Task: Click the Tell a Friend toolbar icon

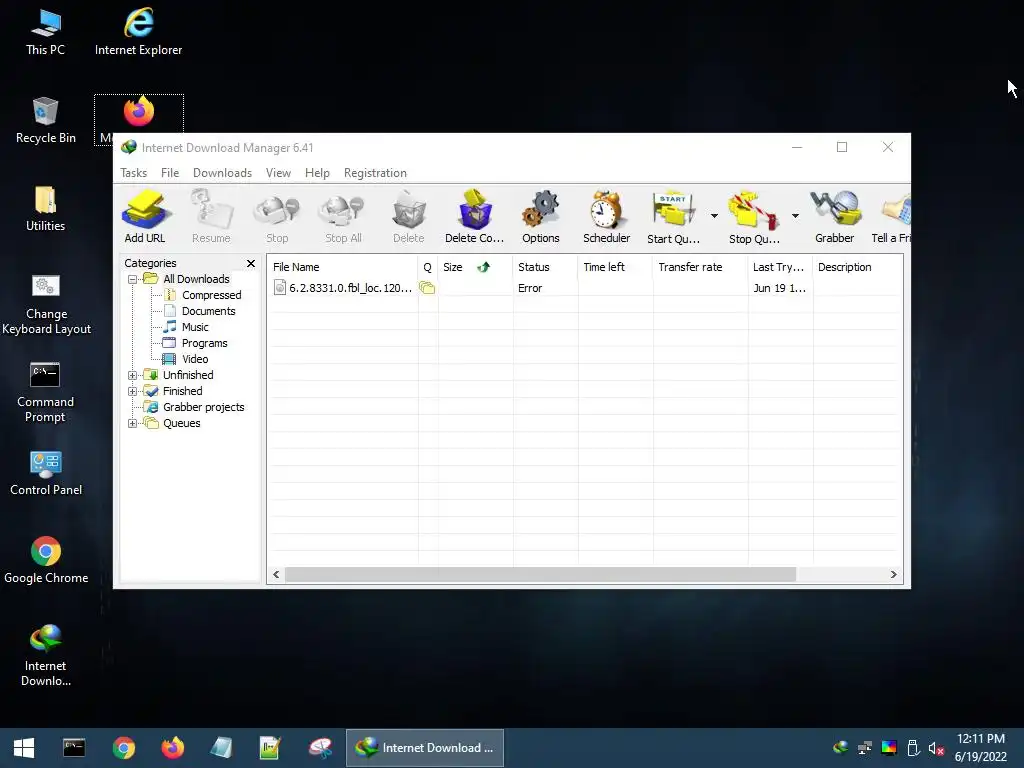Action: coord(891,217)
